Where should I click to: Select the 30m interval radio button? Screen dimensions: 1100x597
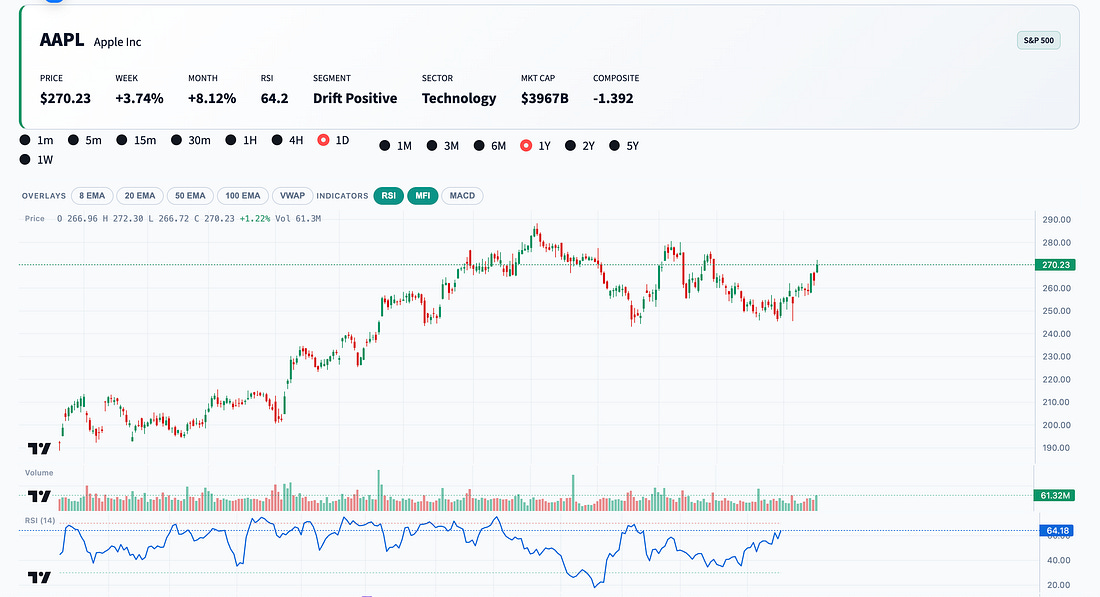coord(176,140)
